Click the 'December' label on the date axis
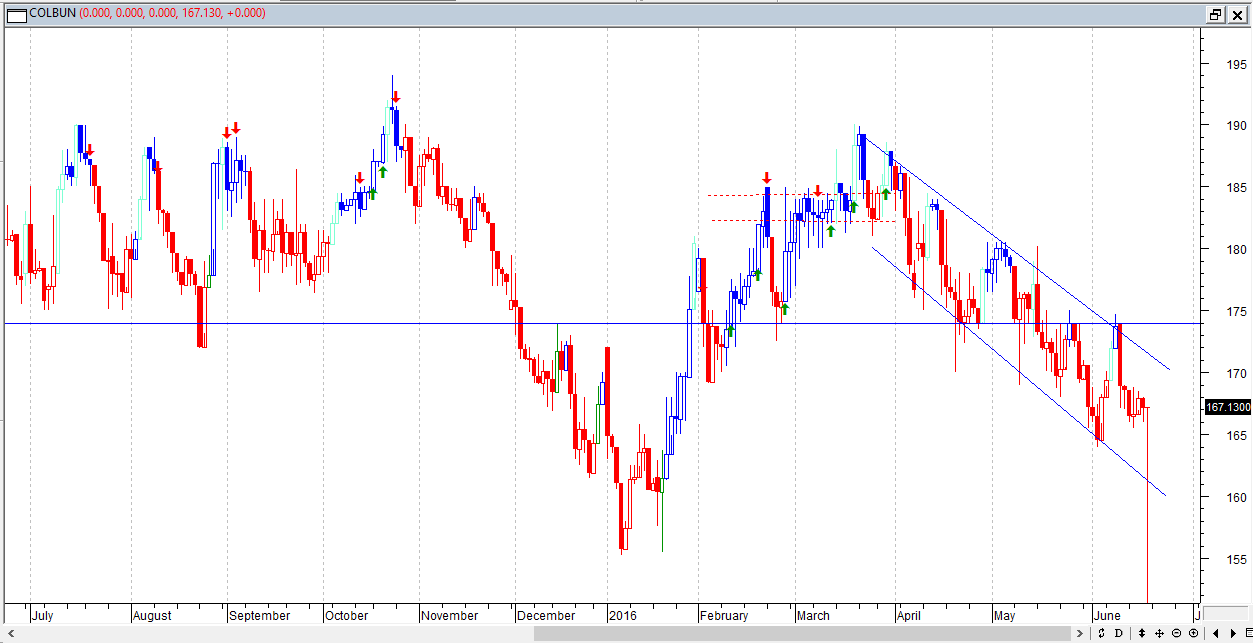 tap(547, 615)
